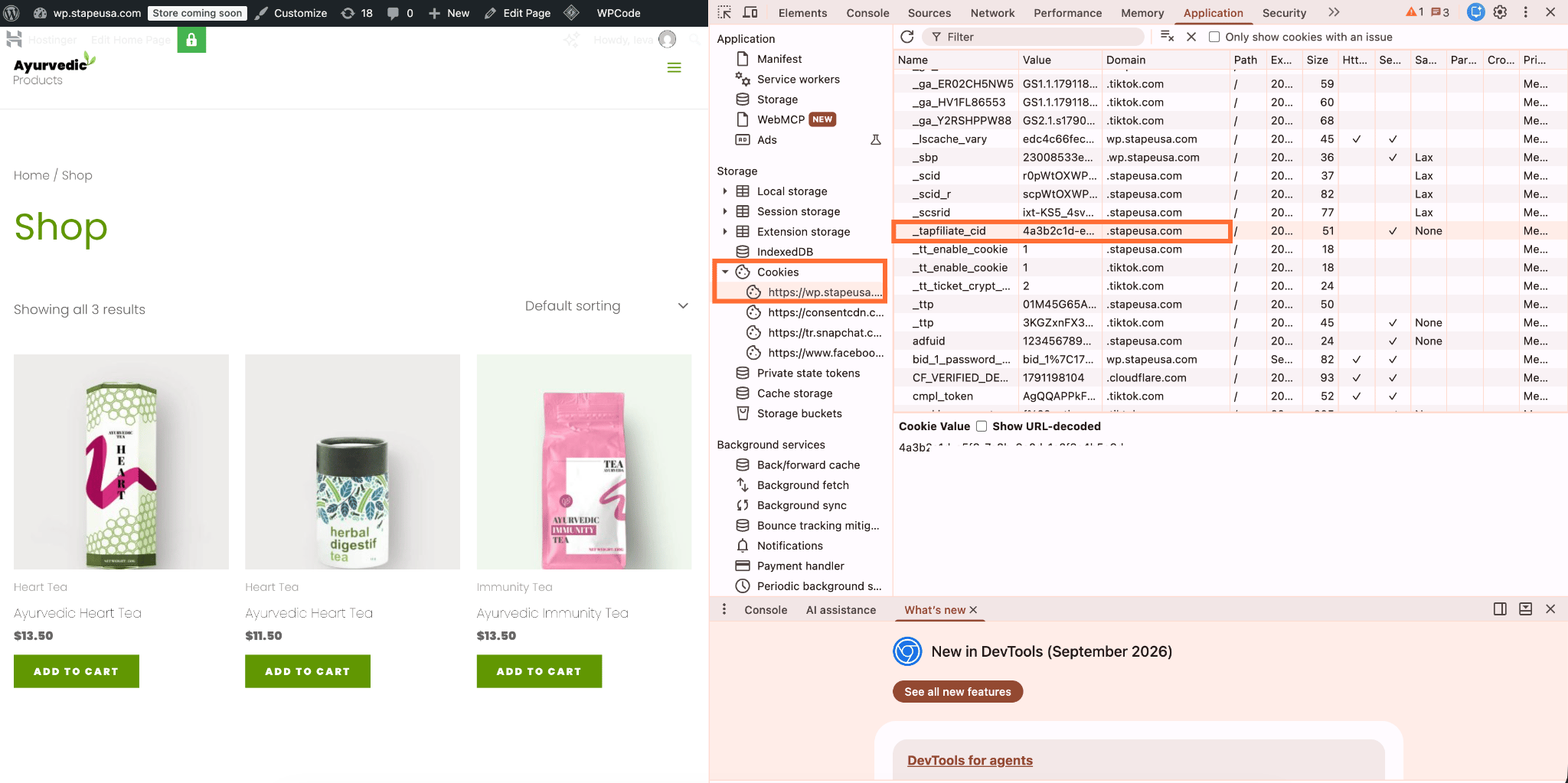Click the WordPress logo in admin bar
Screen dimensions: 1568x783
coord(11,13)
